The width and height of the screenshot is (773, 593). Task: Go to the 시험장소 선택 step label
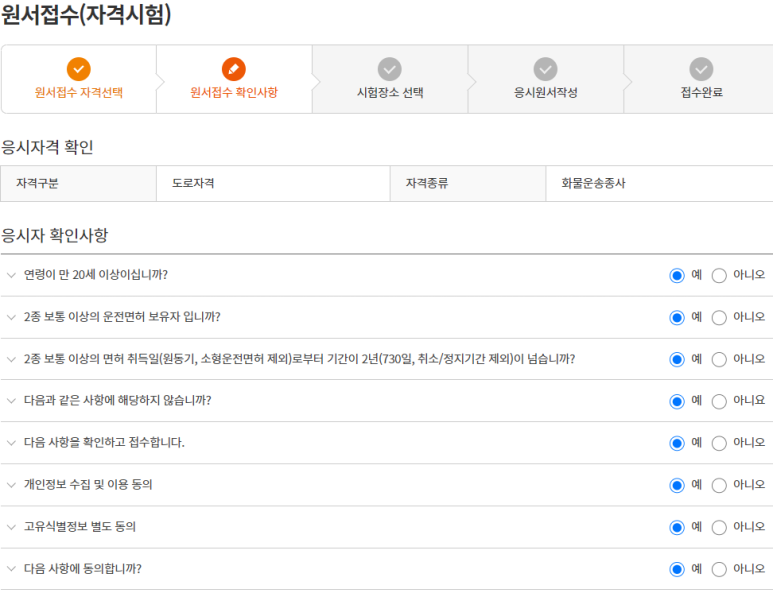(x=390, y=92)
